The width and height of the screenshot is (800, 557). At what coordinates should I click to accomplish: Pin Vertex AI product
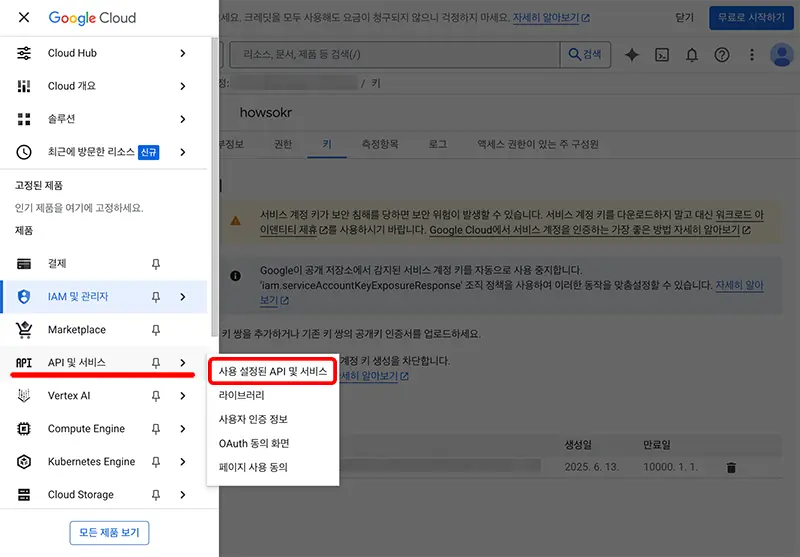[156, 396]
